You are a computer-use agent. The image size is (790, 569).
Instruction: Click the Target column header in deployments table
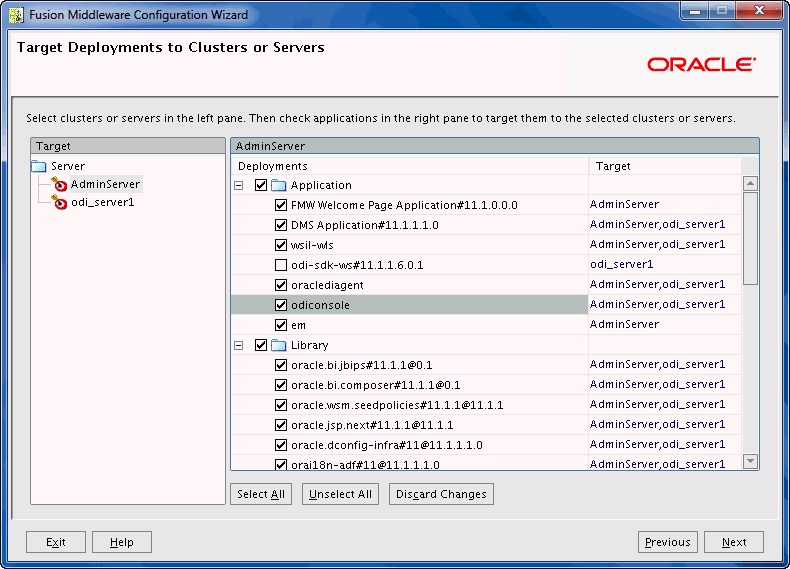click(665, 166)
